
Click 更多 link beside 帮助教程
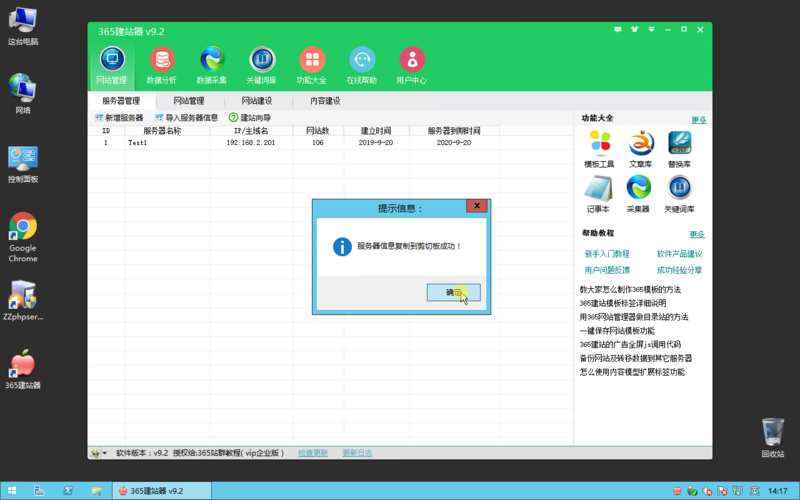click(697, 234)
